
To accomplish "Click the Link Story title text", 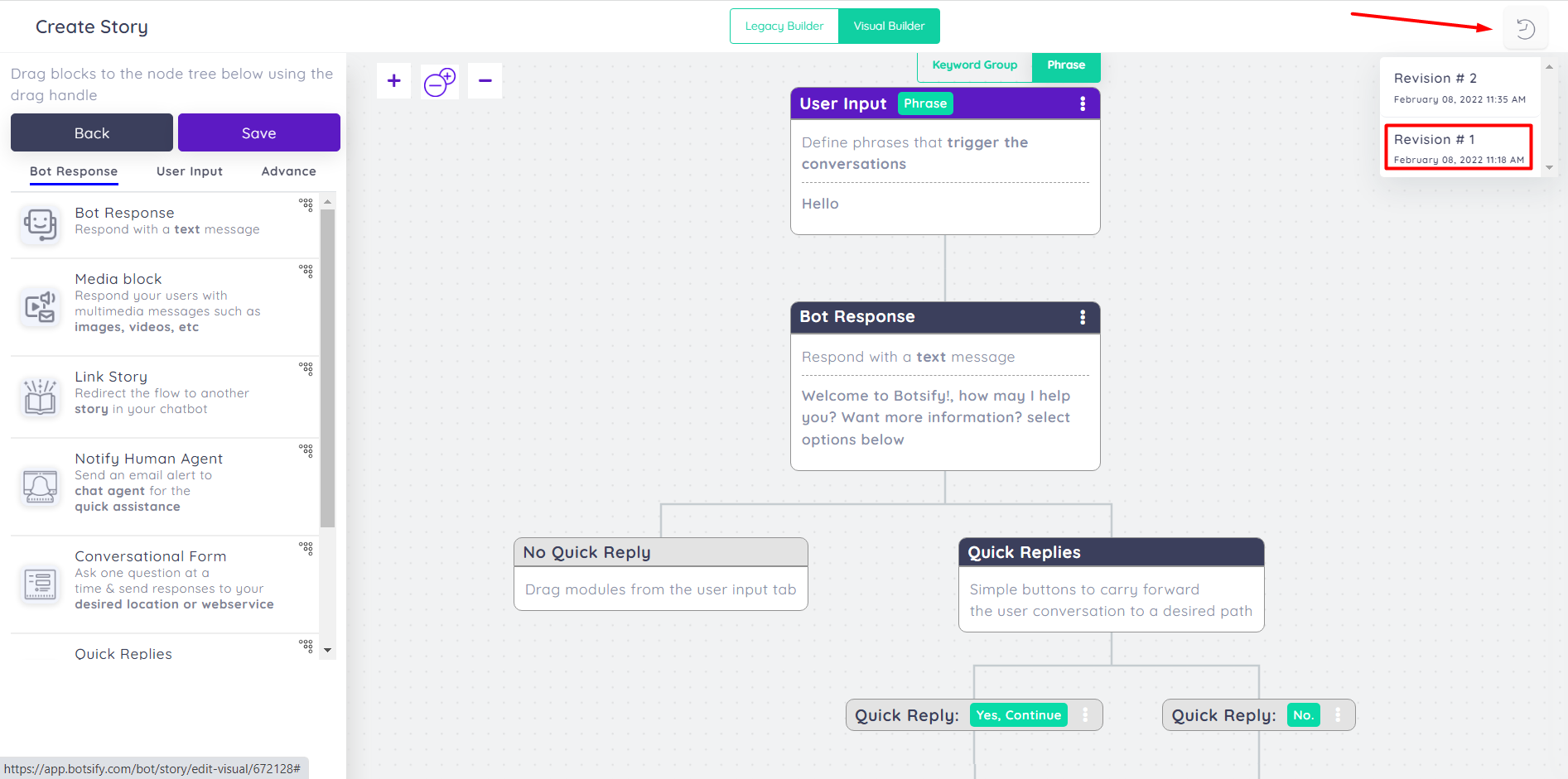I will tap(111, 377).
